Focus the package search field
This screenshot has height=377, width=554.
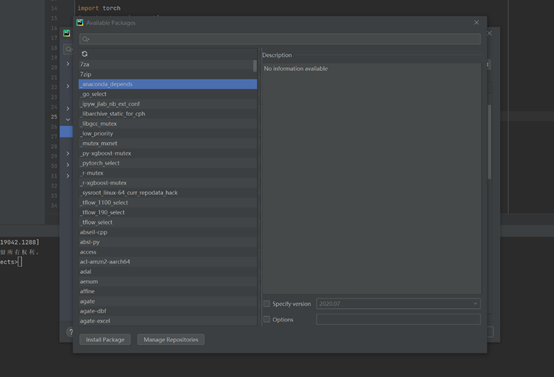coord(280,39)
